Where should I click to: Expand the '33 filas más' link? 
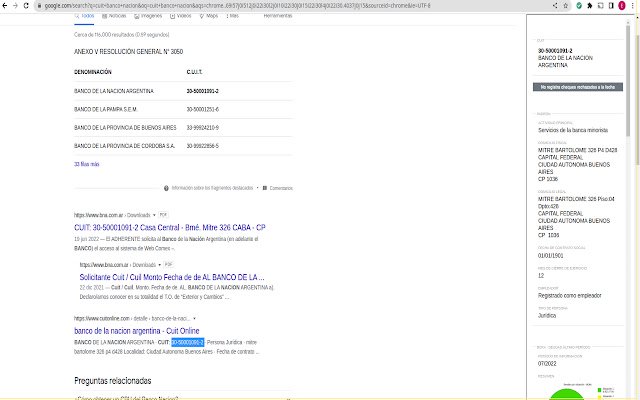tap(87, 164)
